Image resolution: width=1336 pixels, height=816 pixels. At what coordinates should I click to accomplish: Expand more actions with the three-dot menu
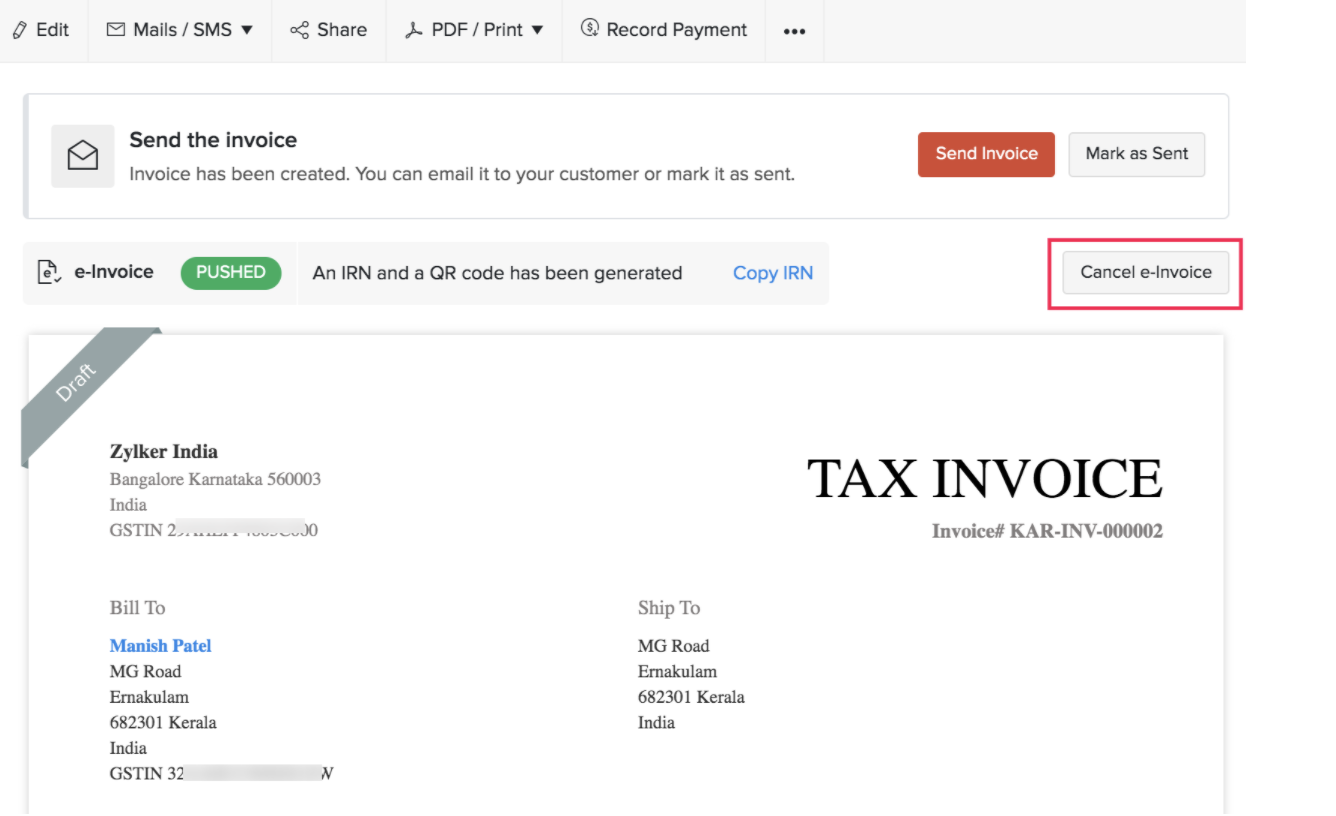pyautogui.click(x=794, y=31)
